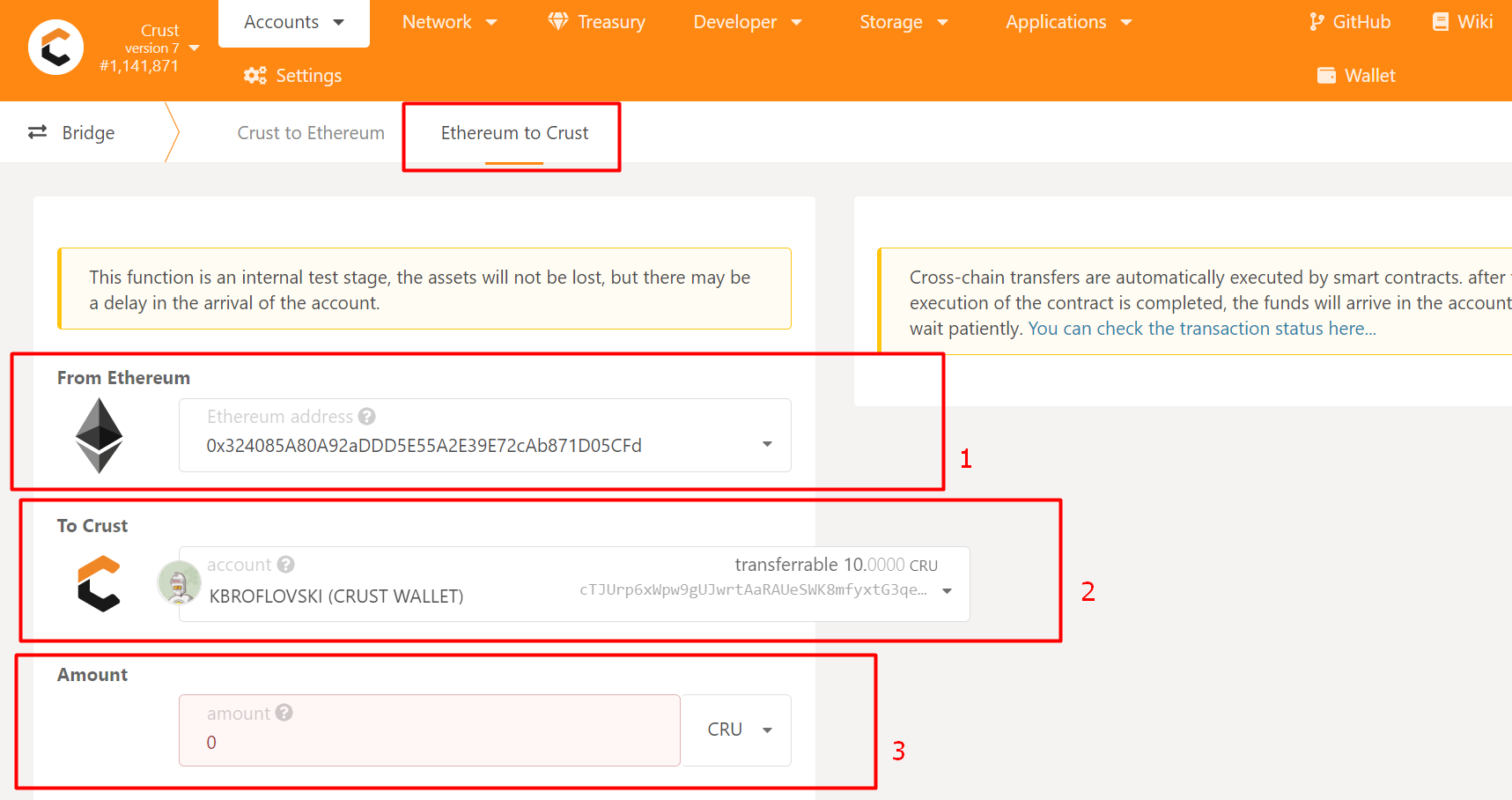
Task: Click the Wallet icon
Action: click(1326, 76)
